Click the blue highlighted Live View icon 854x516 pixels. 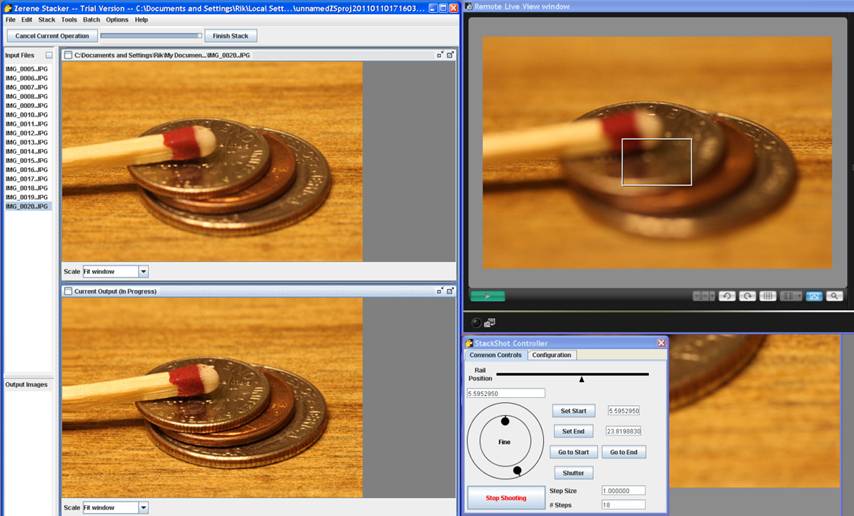[x=814, y=296]
